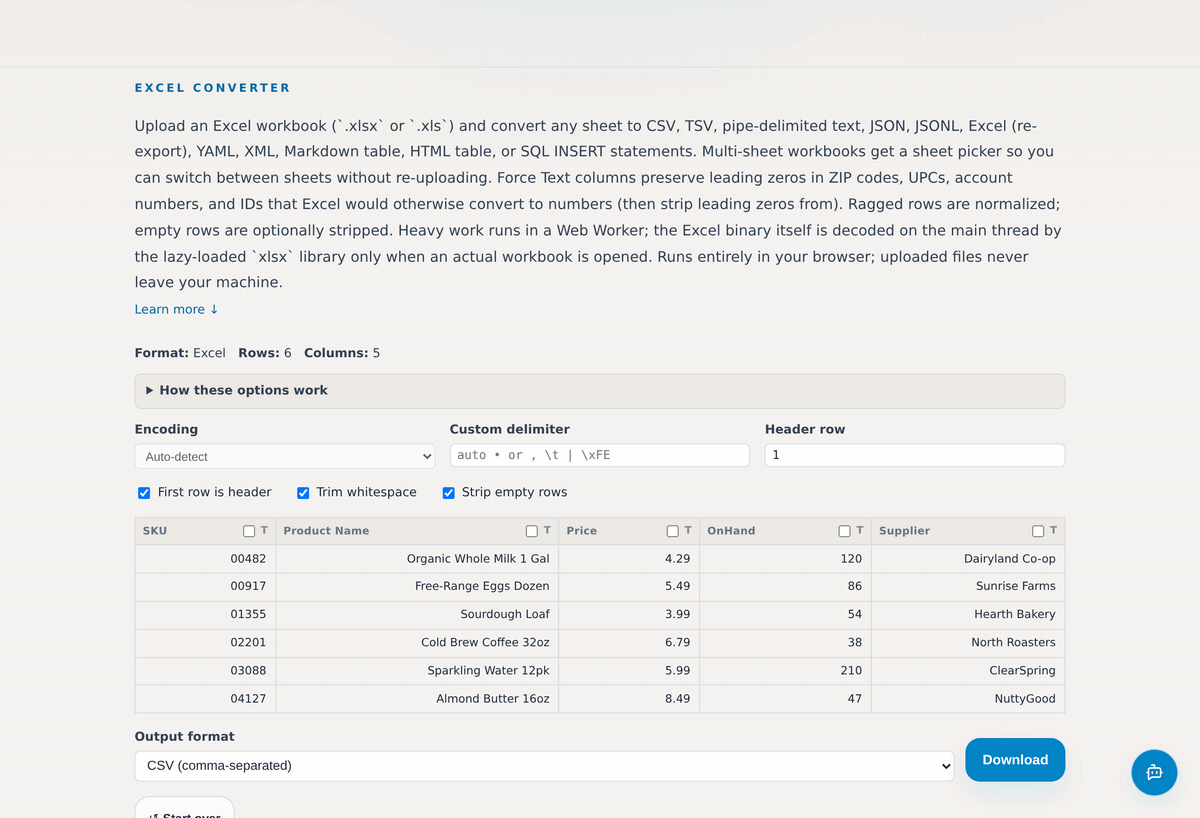1200x818 pixels.
Task: Click the Header row number field
Action: [x=915, y=455]
